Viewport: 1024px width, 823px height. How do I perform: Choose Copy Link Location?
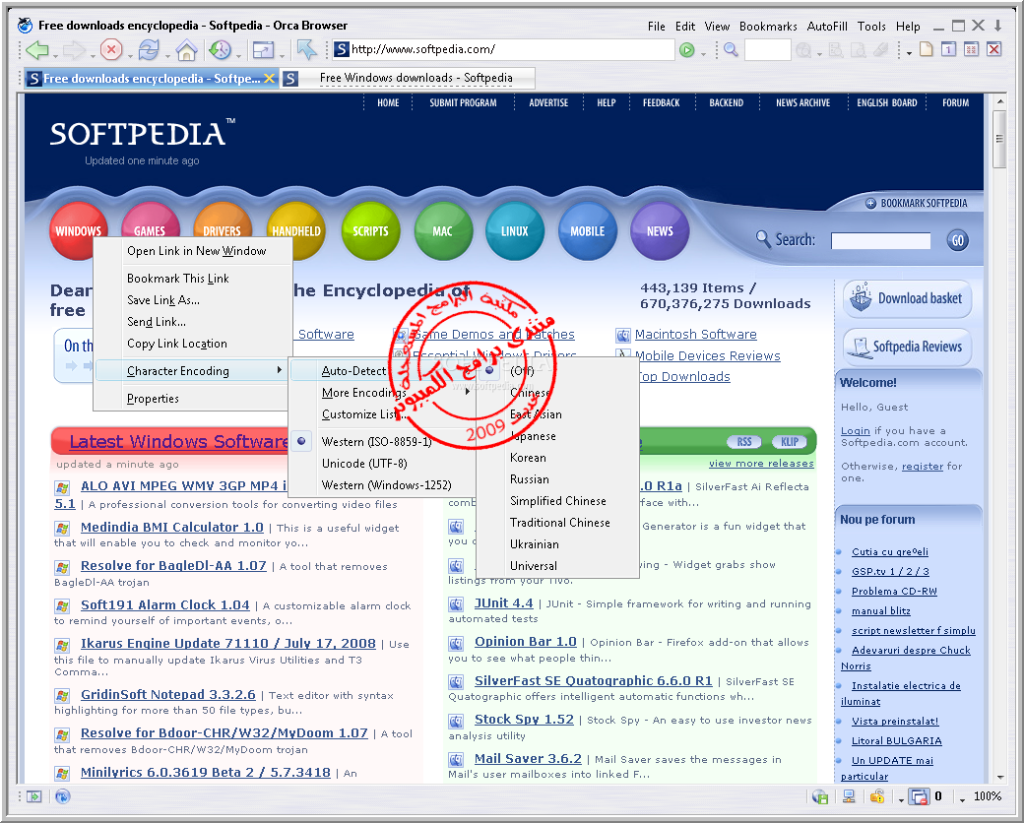click(x=192, y=344)
